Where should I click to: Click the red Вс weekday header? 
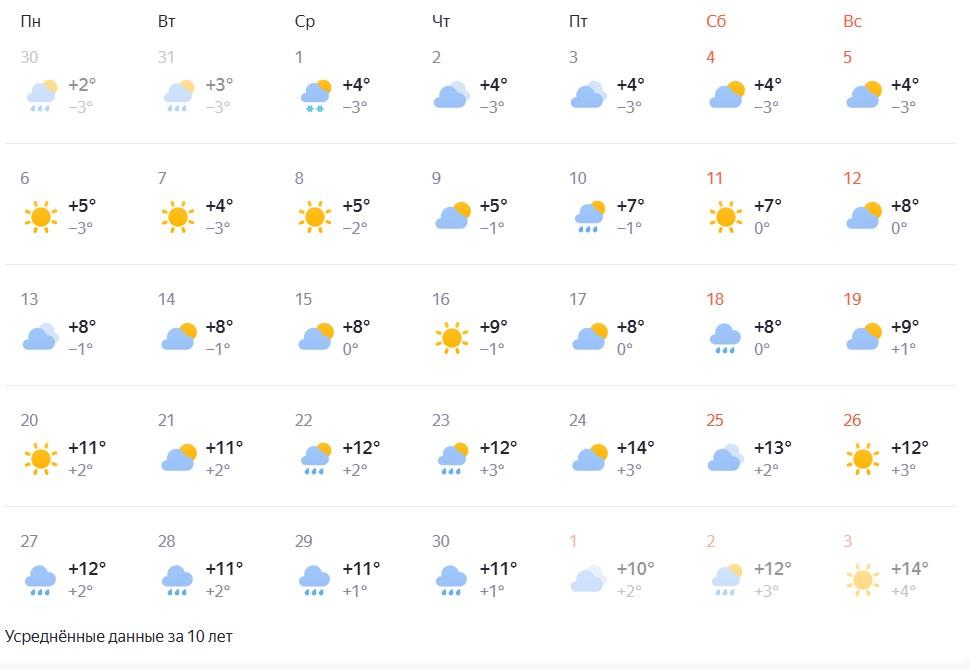pyautogui.click(x=852, y=21)
